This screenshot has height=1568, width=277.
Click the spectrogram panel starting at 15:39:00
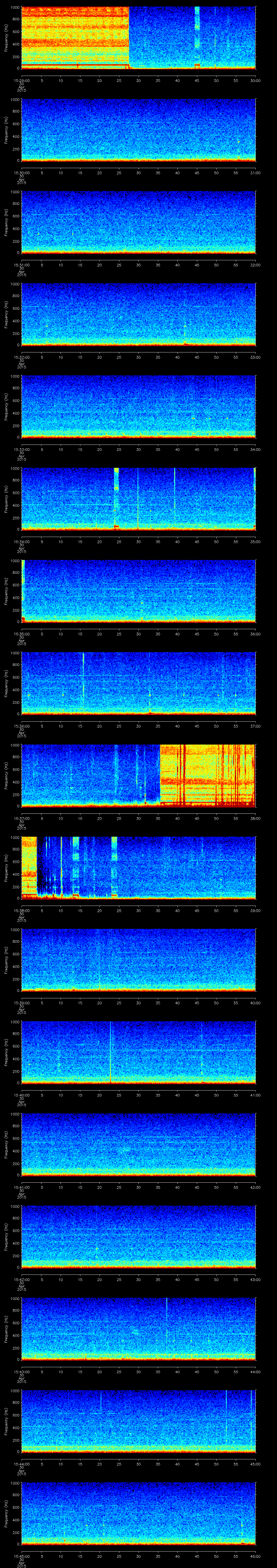pos(138,960)
